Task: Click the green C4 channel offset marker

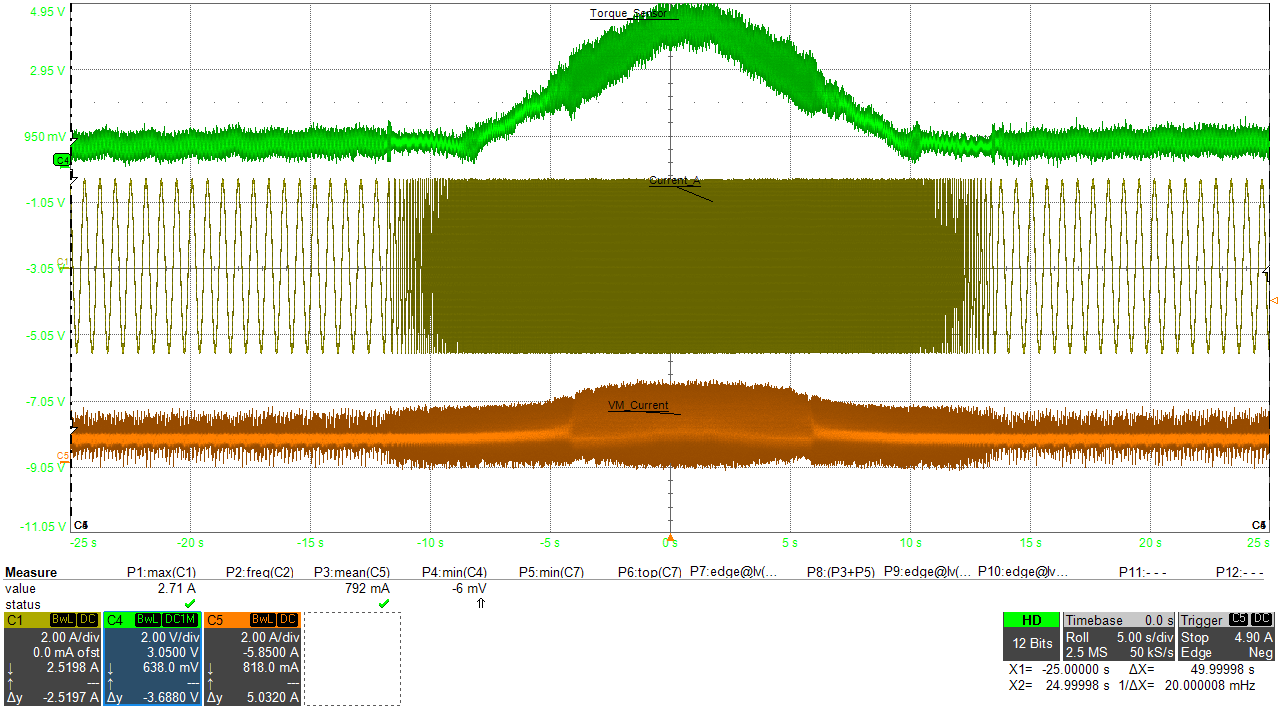Action: pos(61,160)
